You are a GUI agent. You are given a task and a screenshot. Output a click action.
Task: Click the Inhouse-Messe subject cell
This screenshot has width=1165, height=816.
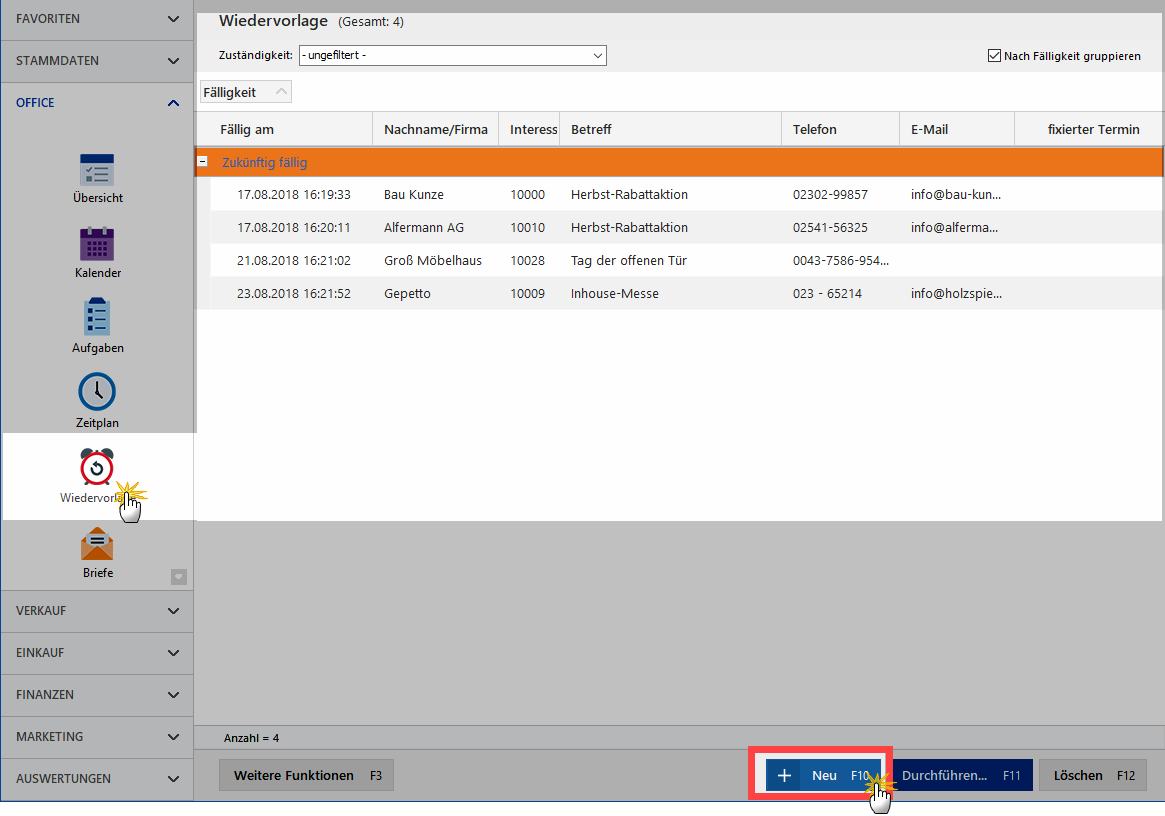point(614,294)
